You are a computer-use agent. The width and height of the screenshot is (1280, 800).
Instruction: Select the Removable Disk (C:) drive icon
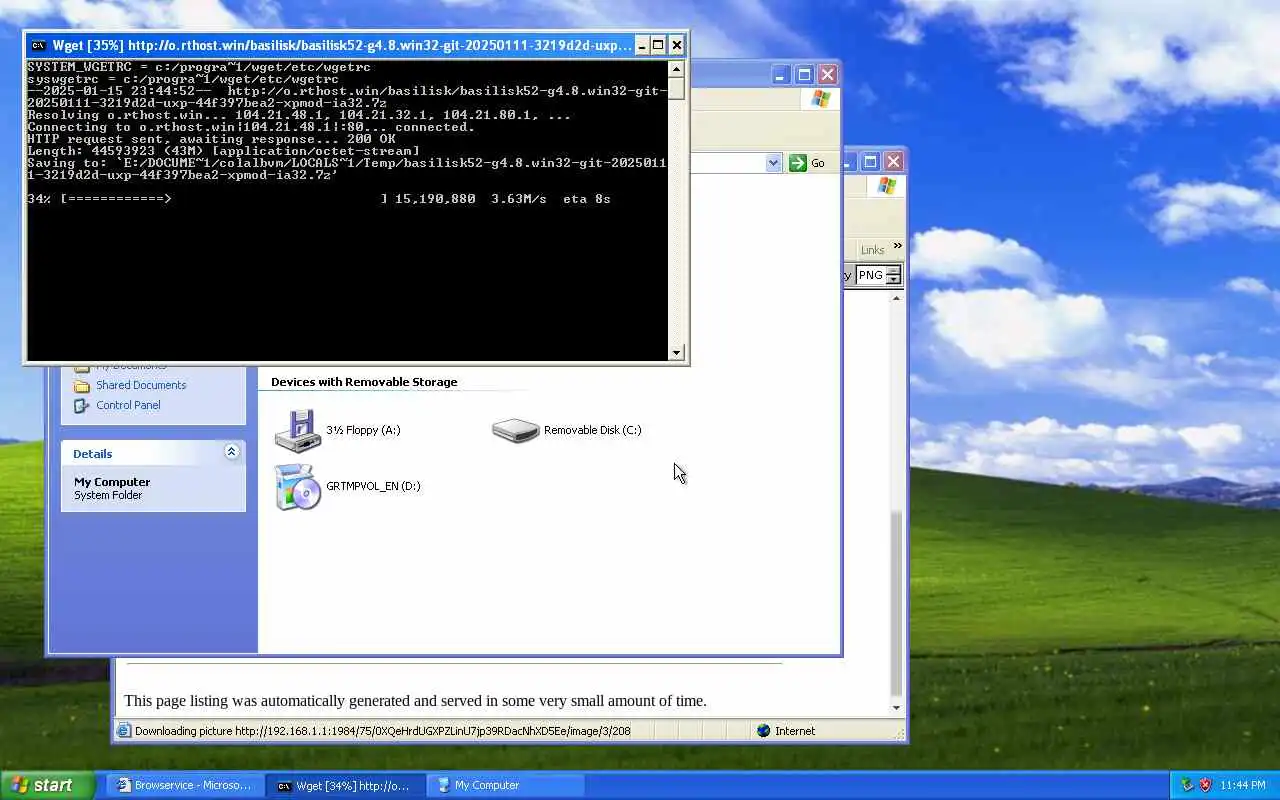point(516,430)
